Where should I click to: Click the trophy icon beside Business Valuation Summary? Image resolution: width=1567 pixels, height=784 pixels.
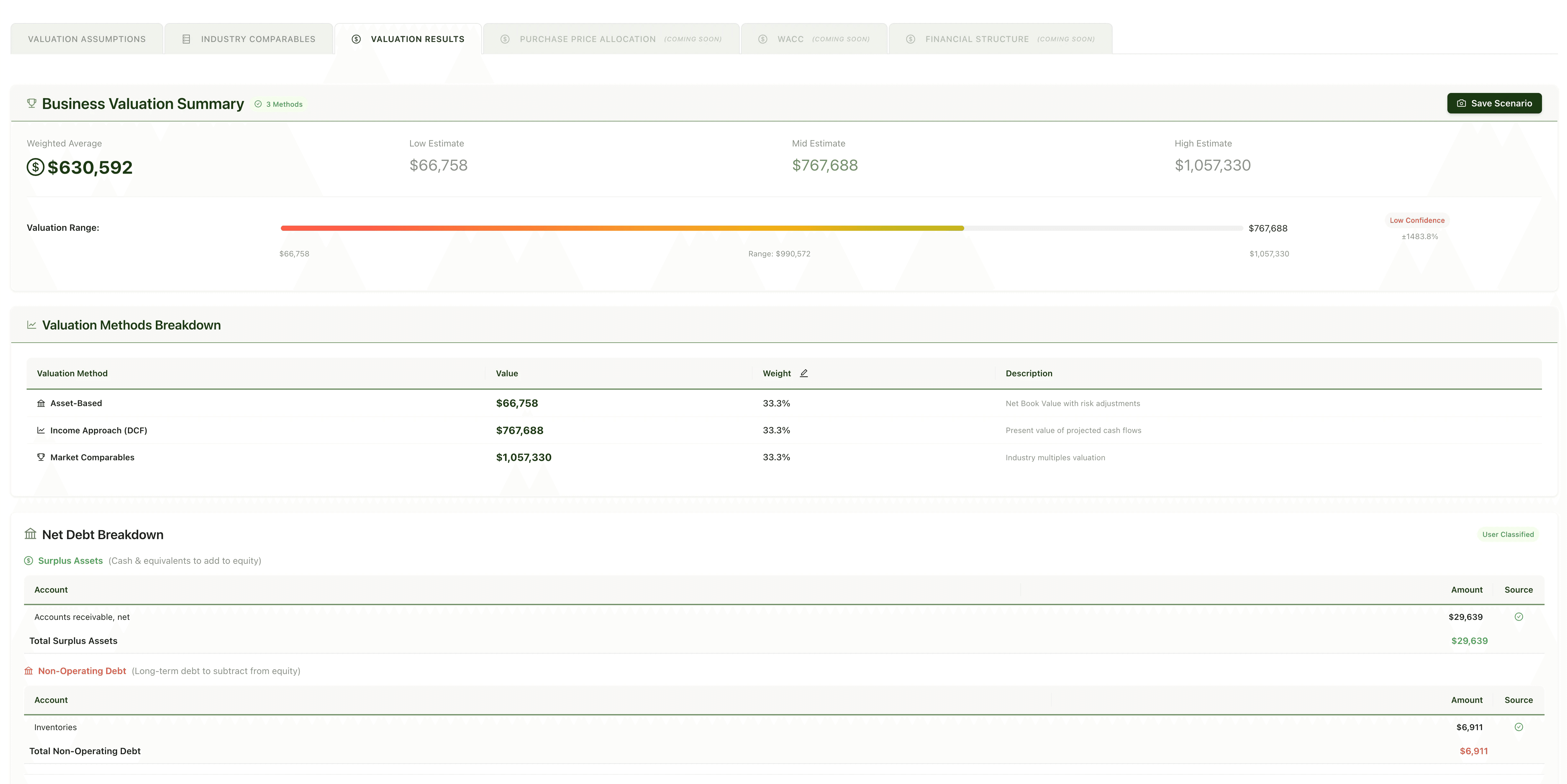pos(32,104)
